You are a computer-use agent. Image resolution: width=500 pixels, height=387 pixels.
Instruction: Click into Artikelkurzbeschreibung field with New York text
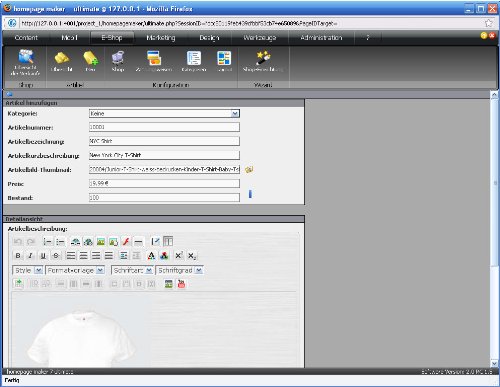click(164, 155)
